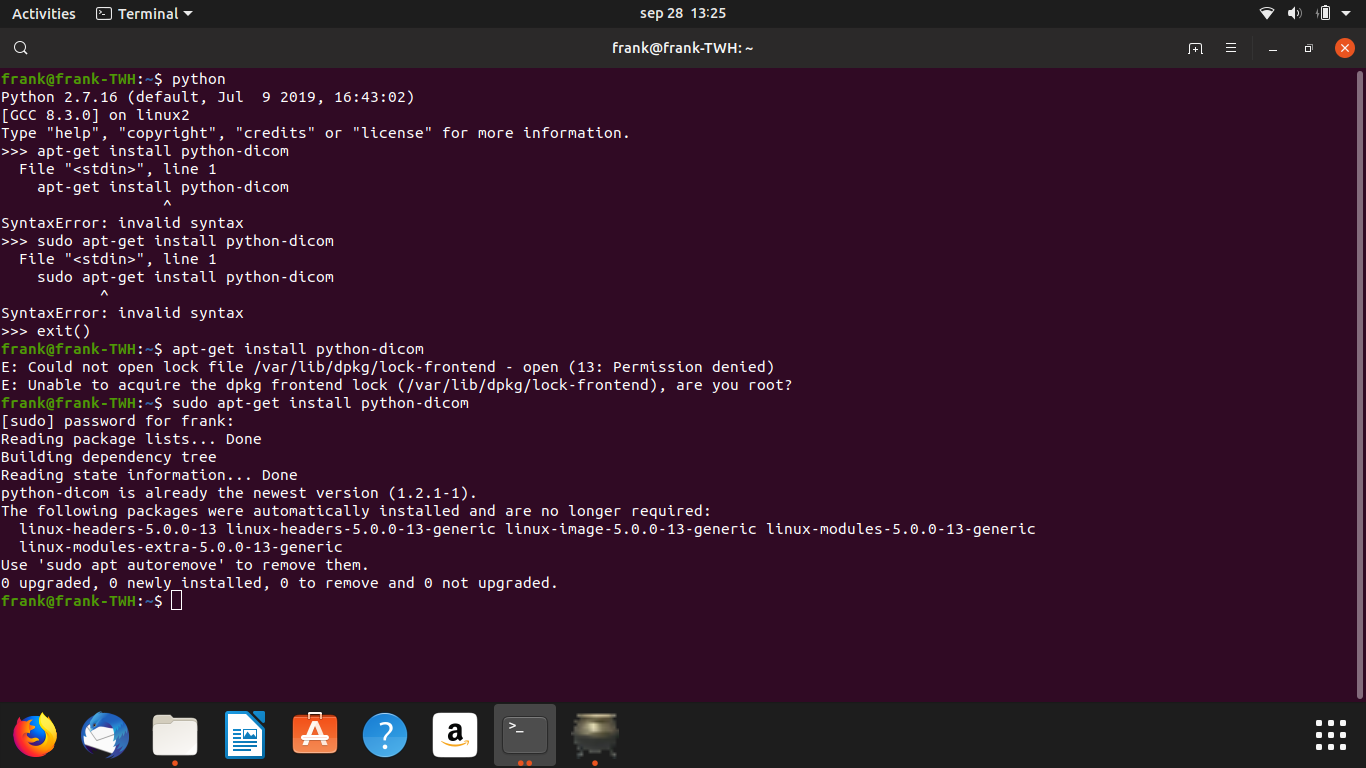1366x768 pixels.
Task: Open a new terminal tab icon
Action: point(1195,48)
